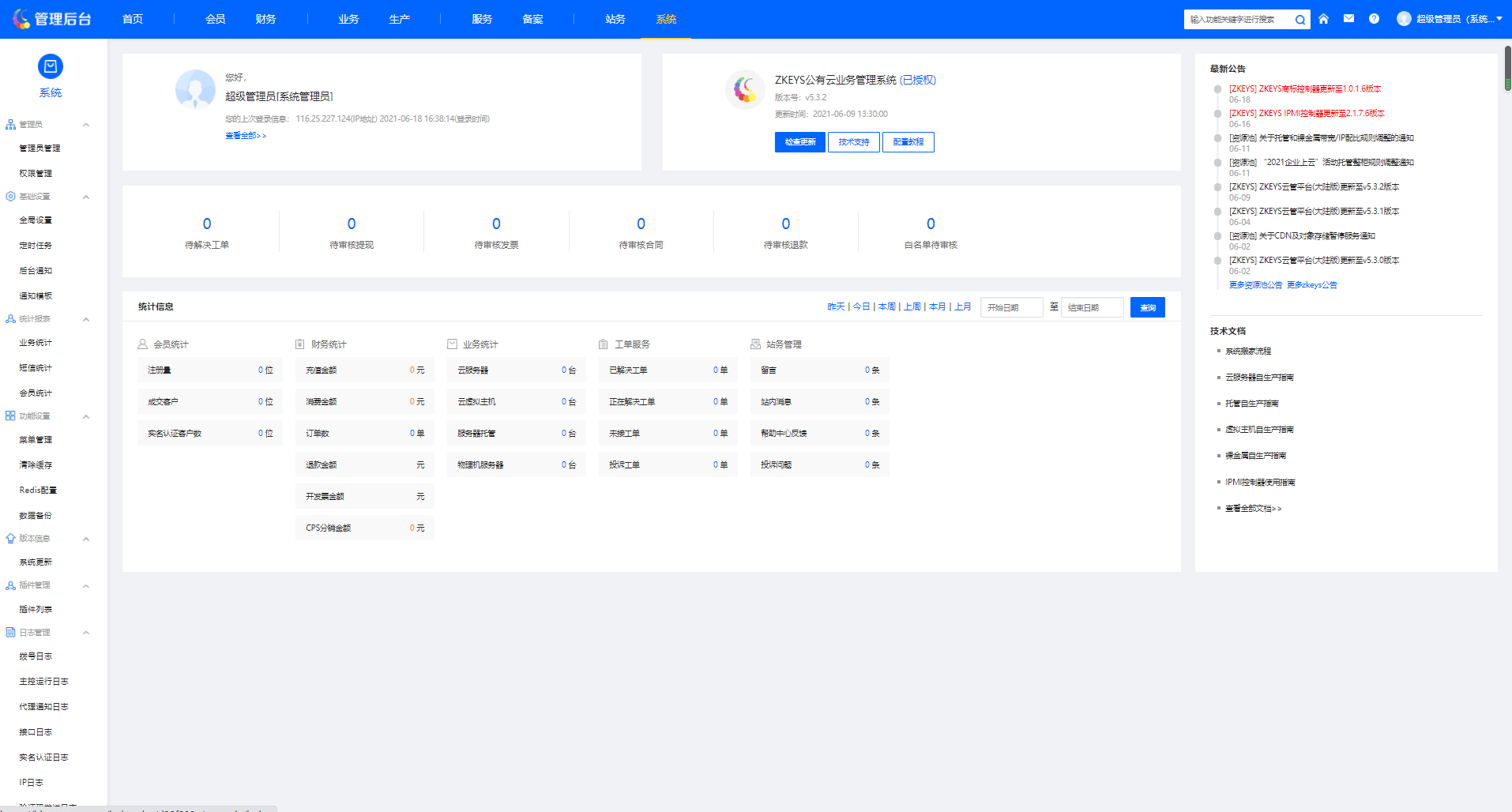Filter statistics by 昨天
Viewport: 1512px width, 812px height.
[836, 306]
